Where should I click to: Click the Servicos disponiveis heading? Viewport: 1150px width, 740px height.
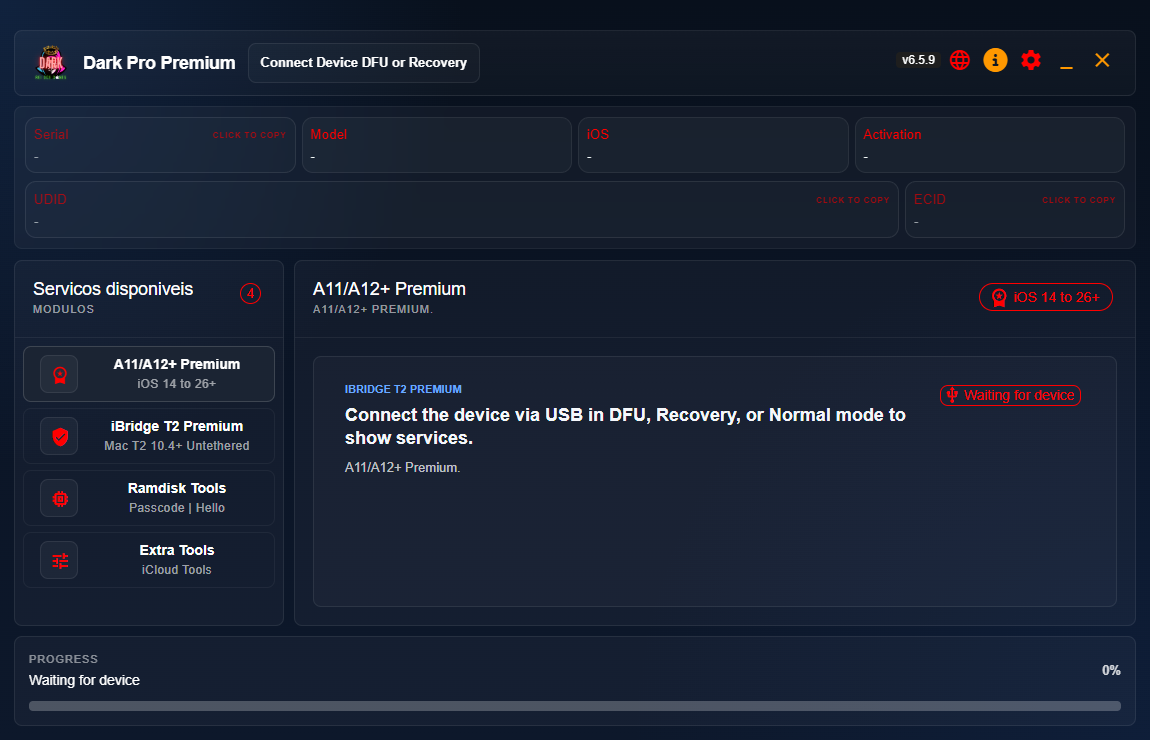pyautogui.click(x=113, y=289)
